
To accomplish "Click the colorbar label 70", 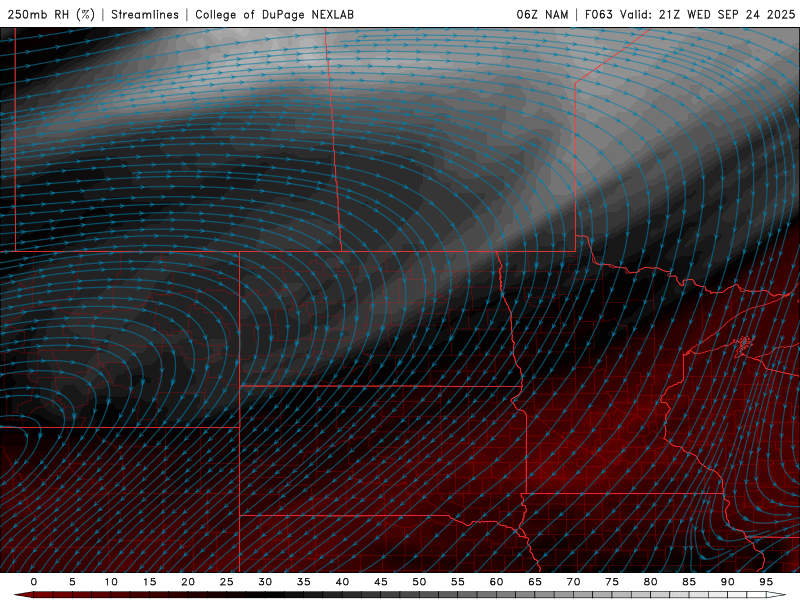I will (573, 582).
